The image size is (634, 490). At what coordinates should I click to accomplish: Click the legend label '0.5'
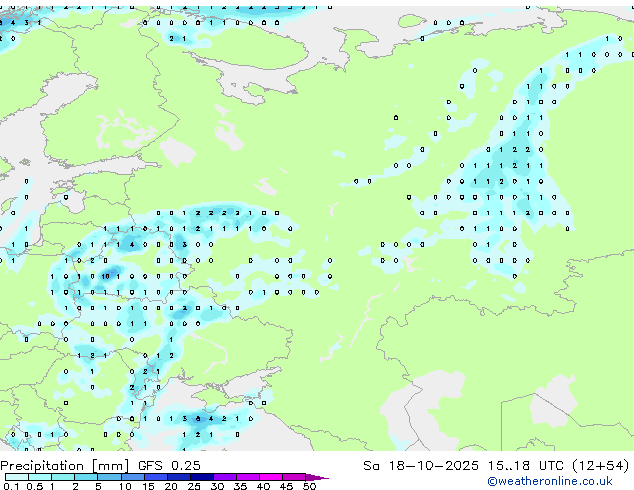click(34, 486)
